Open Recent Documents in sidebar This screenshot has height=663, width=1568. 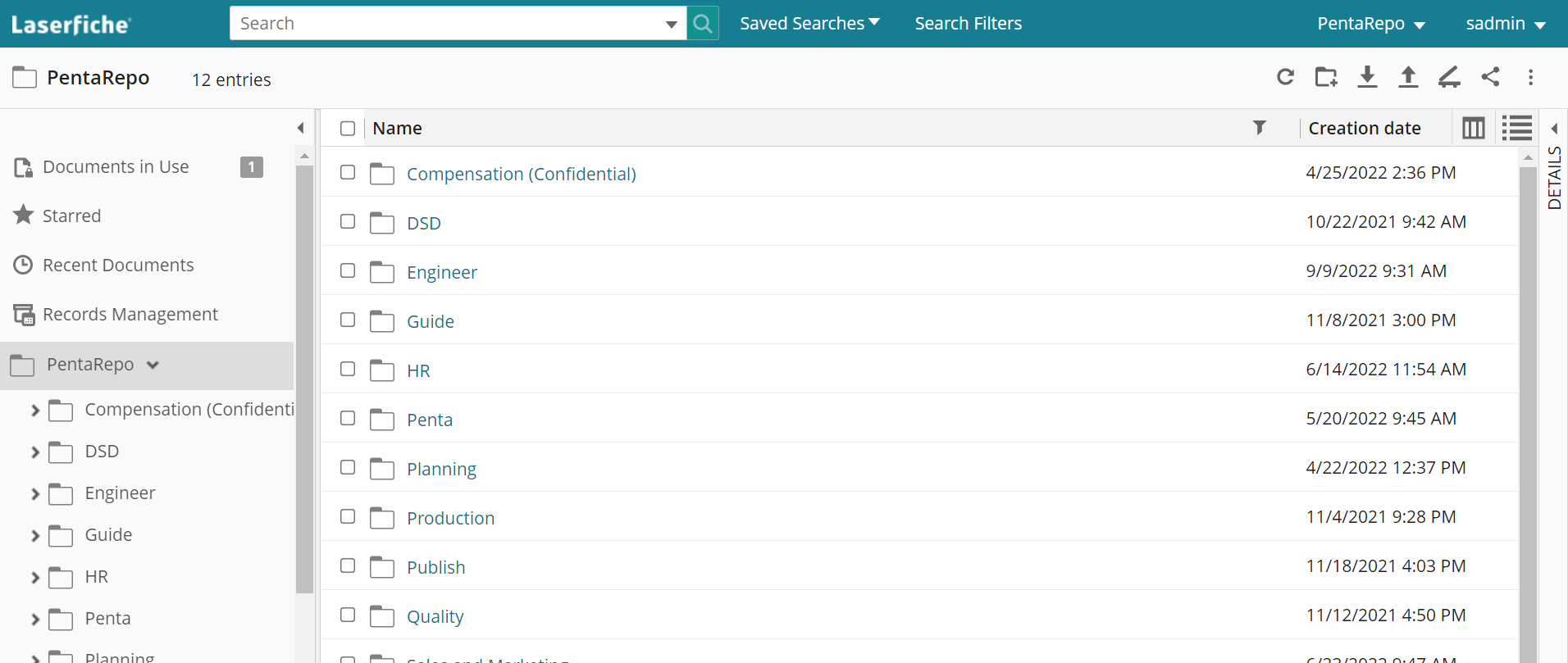coord(118,265)
